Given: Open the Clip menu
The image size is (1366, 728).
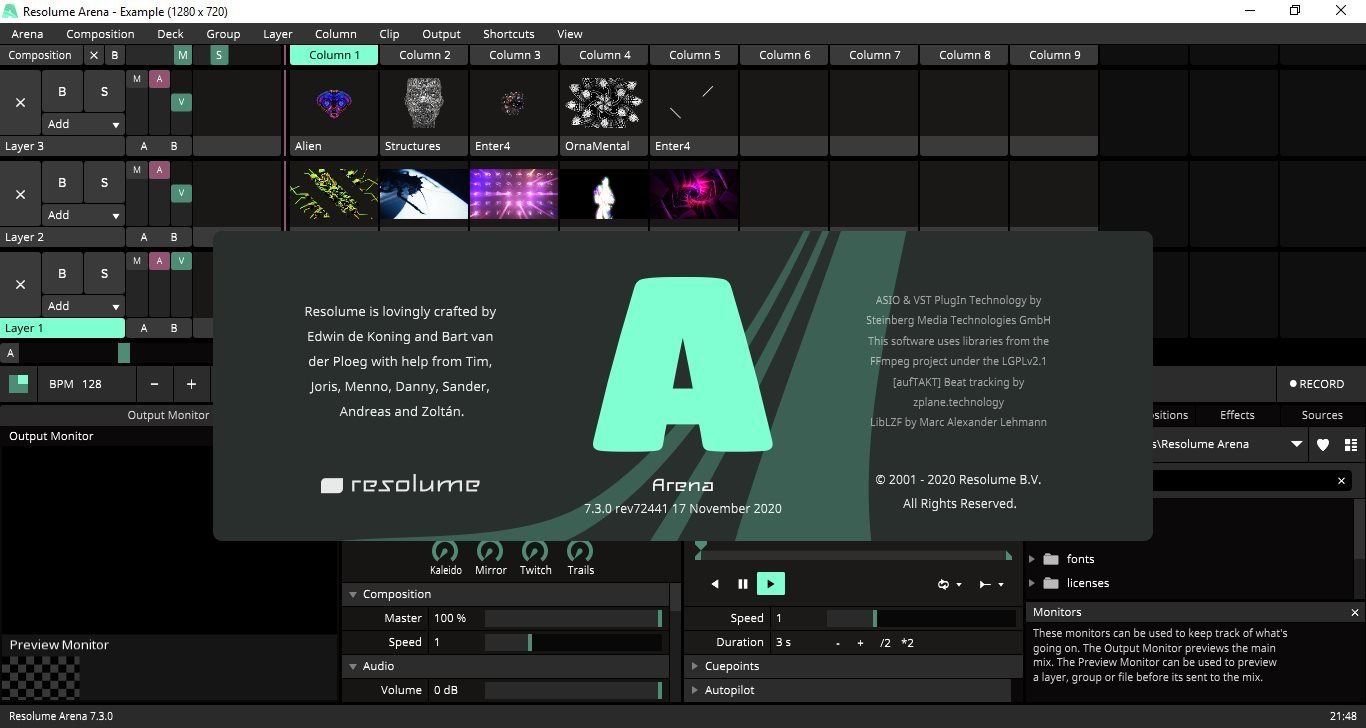Looking at the screenshot, I should point(389,34).
